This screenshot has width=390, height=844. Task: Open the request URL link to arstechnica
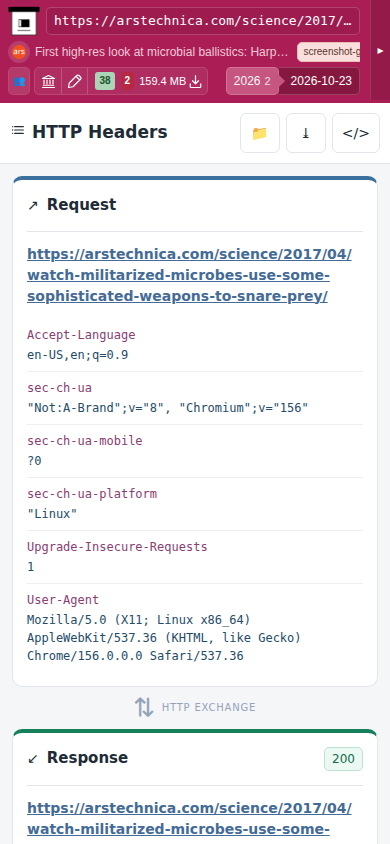pyautogui.click(x=189, y=275)
